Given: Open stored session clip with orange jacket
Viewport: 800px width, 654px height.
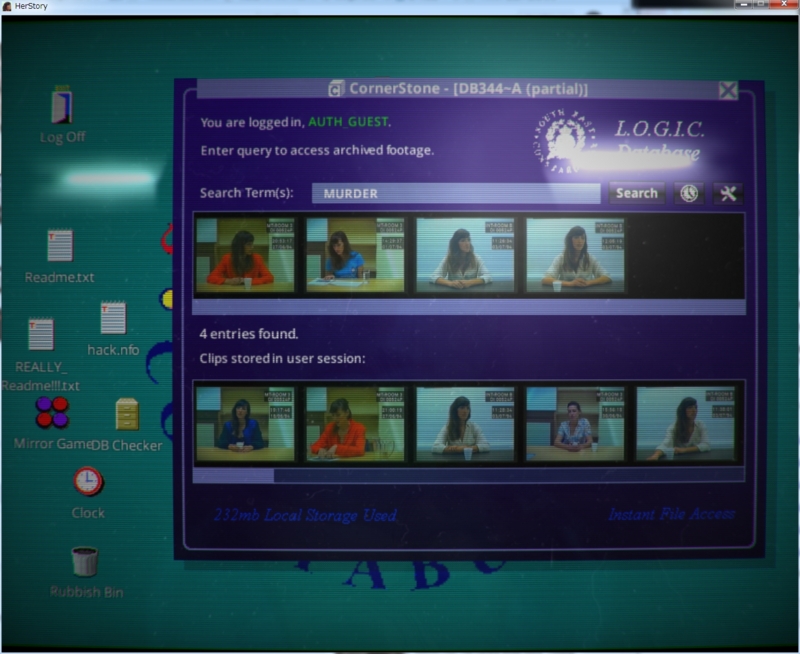Looking at the screenshot, I should 355,424.
